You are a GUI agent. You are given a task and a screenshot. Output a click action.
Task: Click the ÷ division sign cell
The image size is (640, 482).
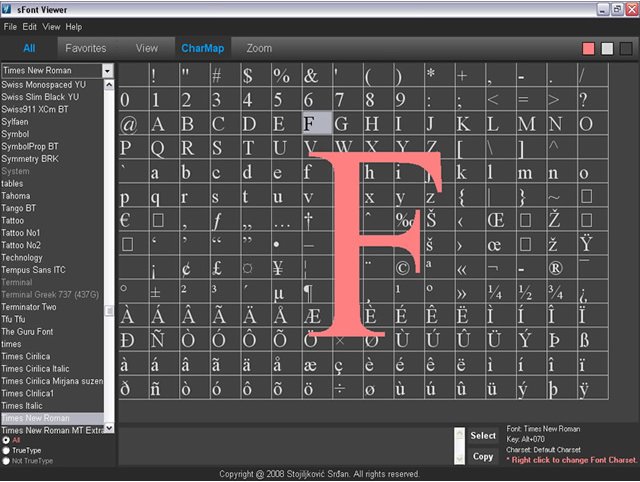pyautogui.click(x=348, y=389)
